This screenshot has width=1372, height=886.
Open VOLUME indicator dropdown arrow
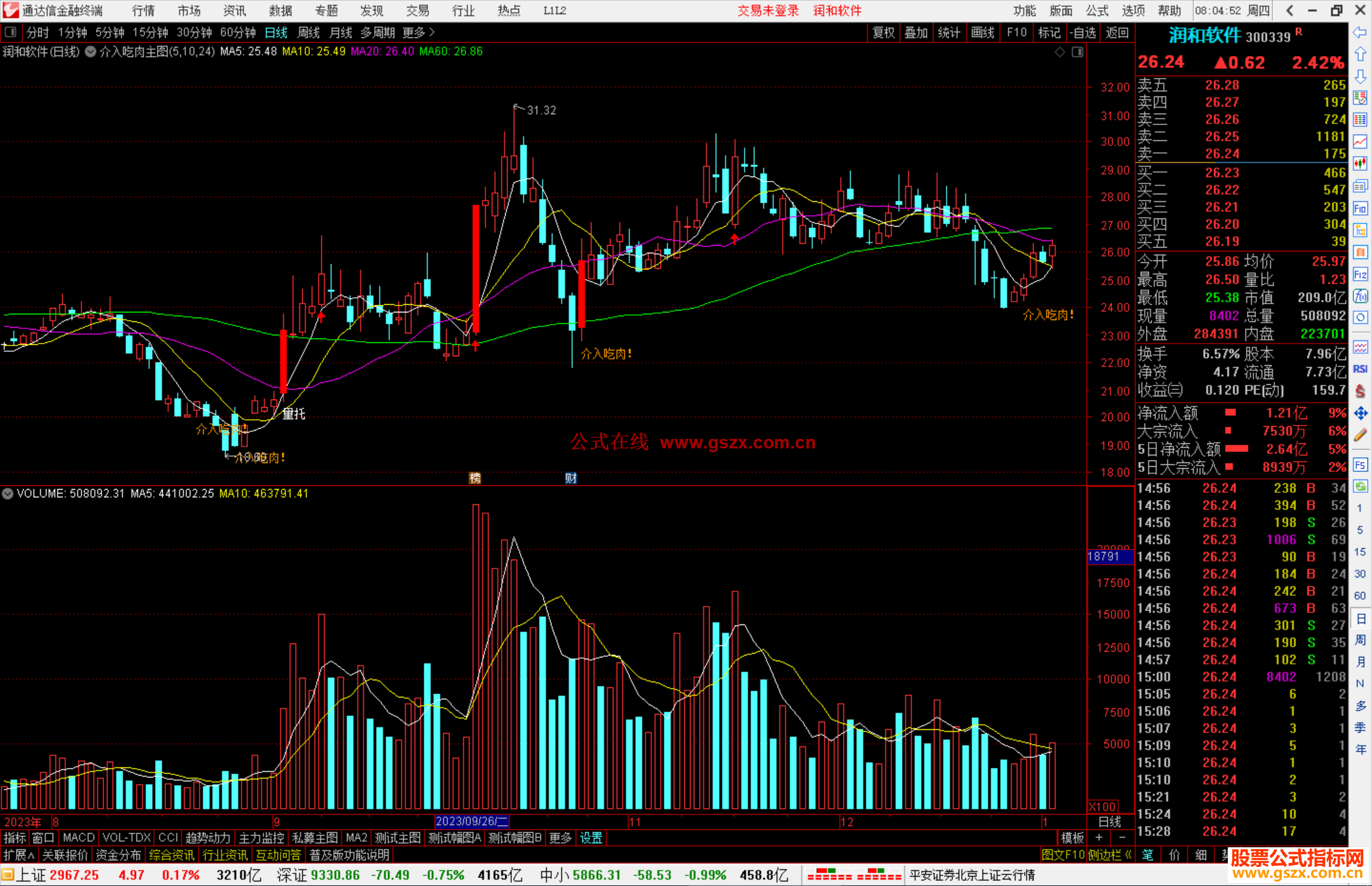pyautogui.click(x=8, y=493)
